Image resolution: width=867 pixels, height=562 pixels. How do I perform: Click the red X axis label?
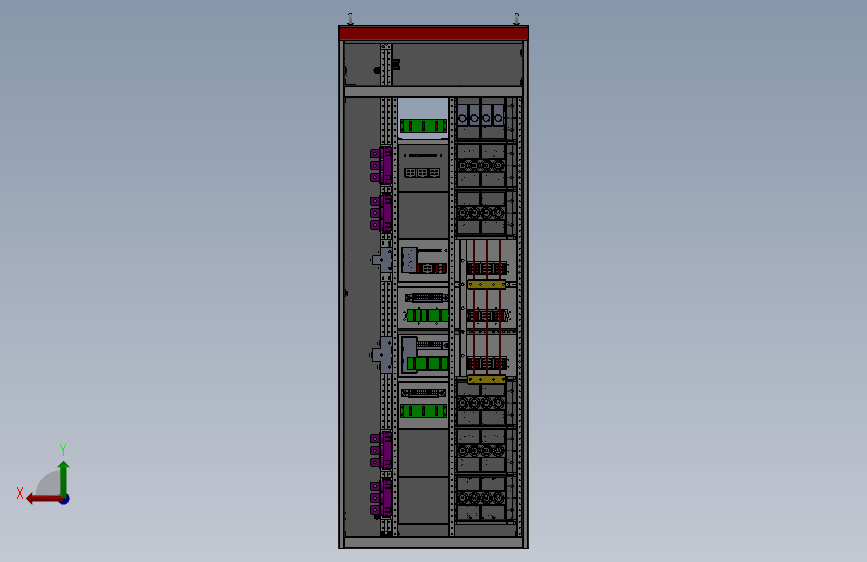(x=20, y=493)
